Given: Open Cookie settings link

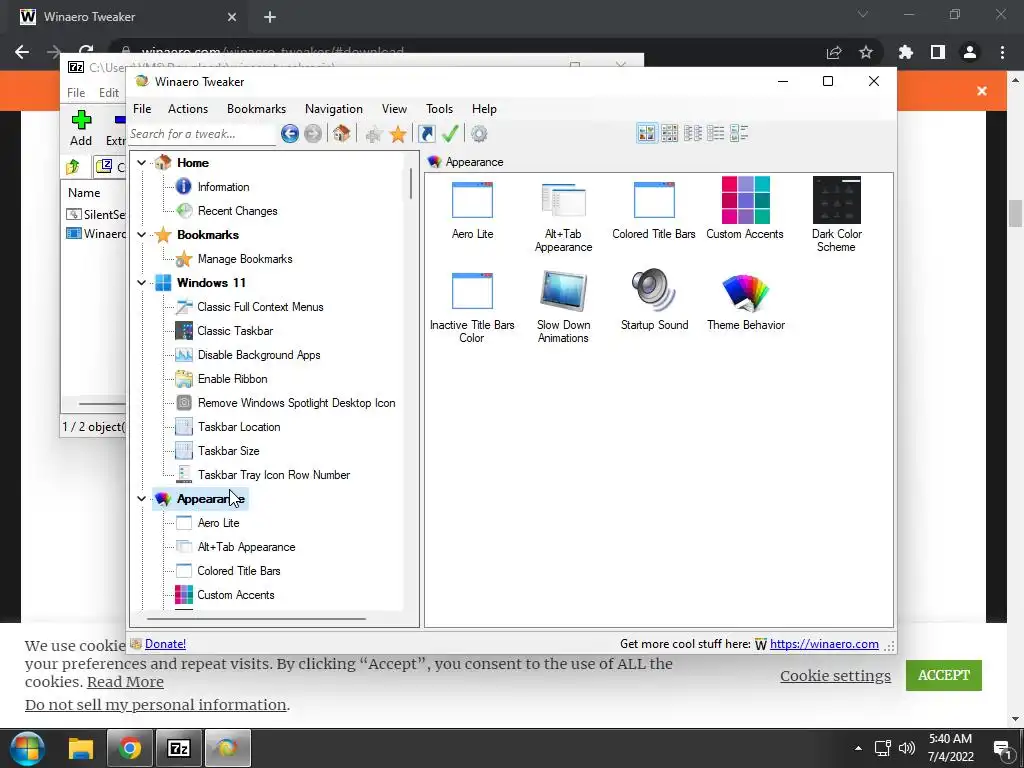Looking at the screenshot, I should click(x=835, y=676).
